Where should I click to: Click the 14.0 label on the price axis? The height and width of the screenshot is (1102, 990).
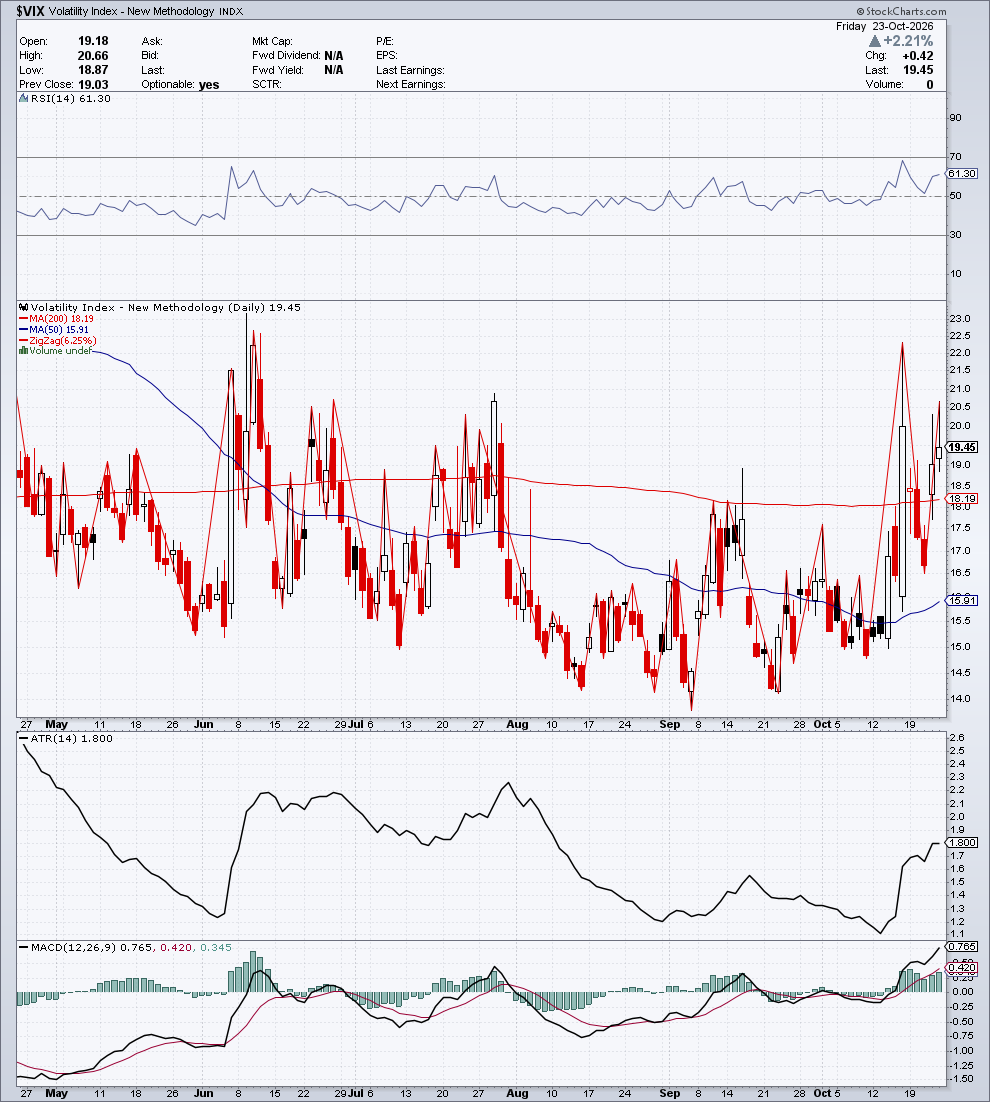pos(960,699)
